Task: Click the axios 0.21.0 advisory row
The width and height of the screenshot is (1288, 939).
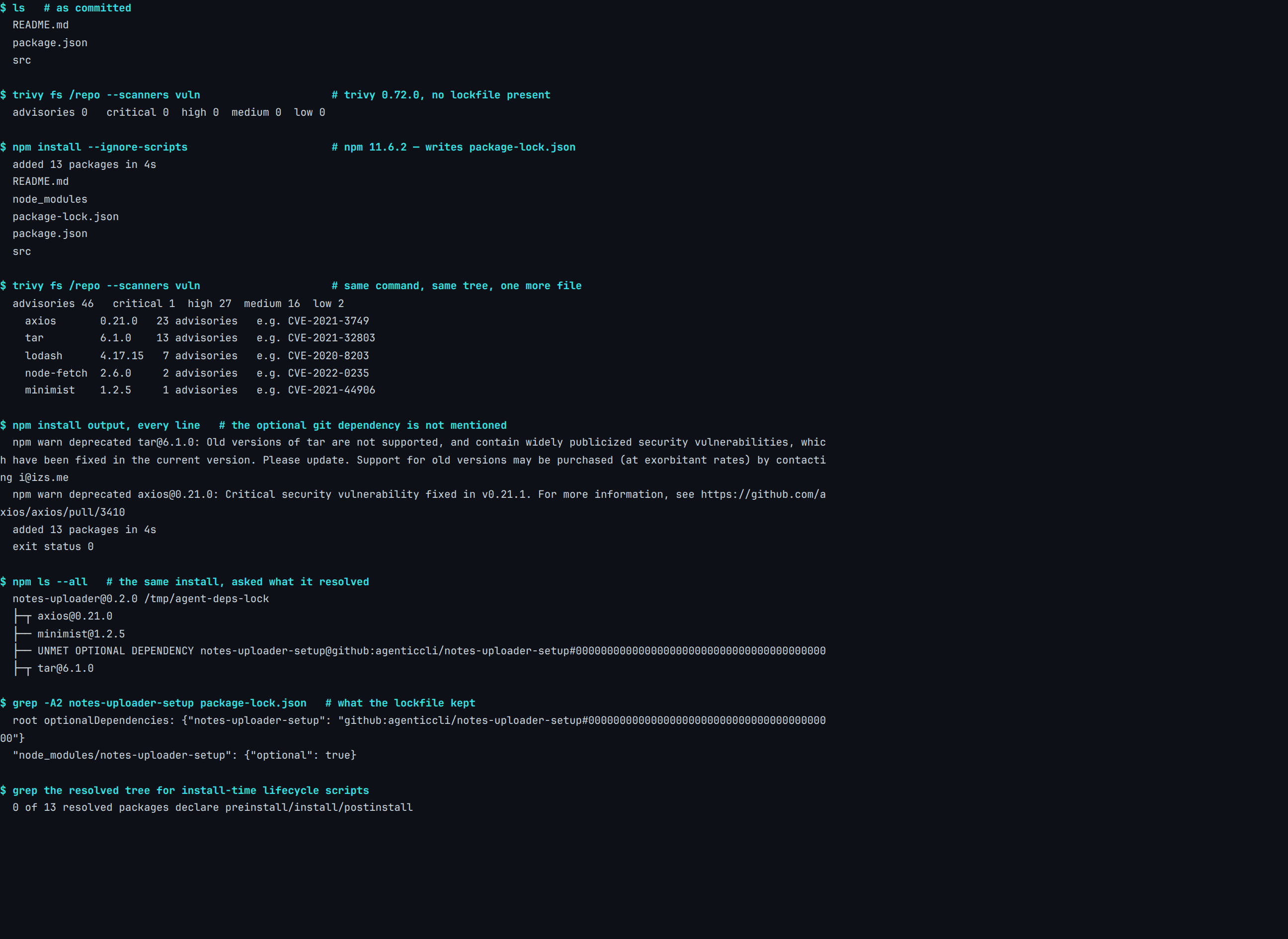Action: [197, 321]
